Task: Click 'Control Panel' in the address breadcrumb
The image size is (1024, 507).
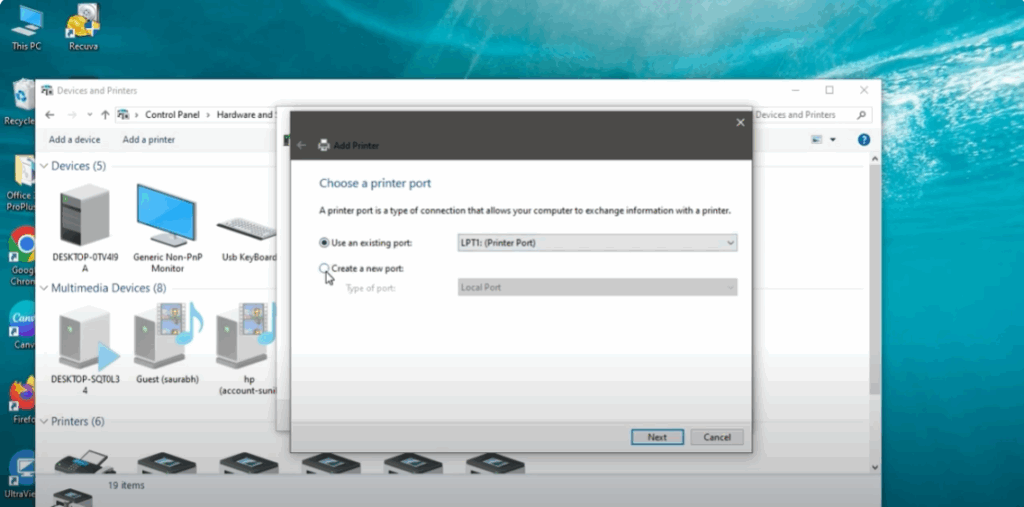Action: pyautogui.click(x=172, y=114)
